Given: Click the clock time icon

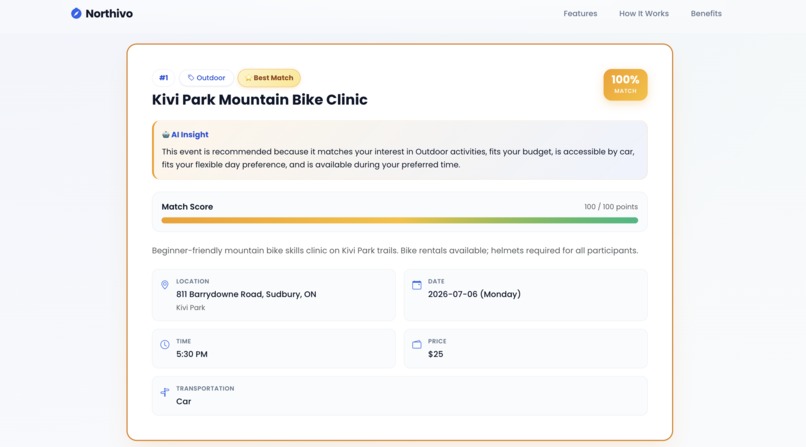Looking at the screenshot, I should tap(164, 344).
